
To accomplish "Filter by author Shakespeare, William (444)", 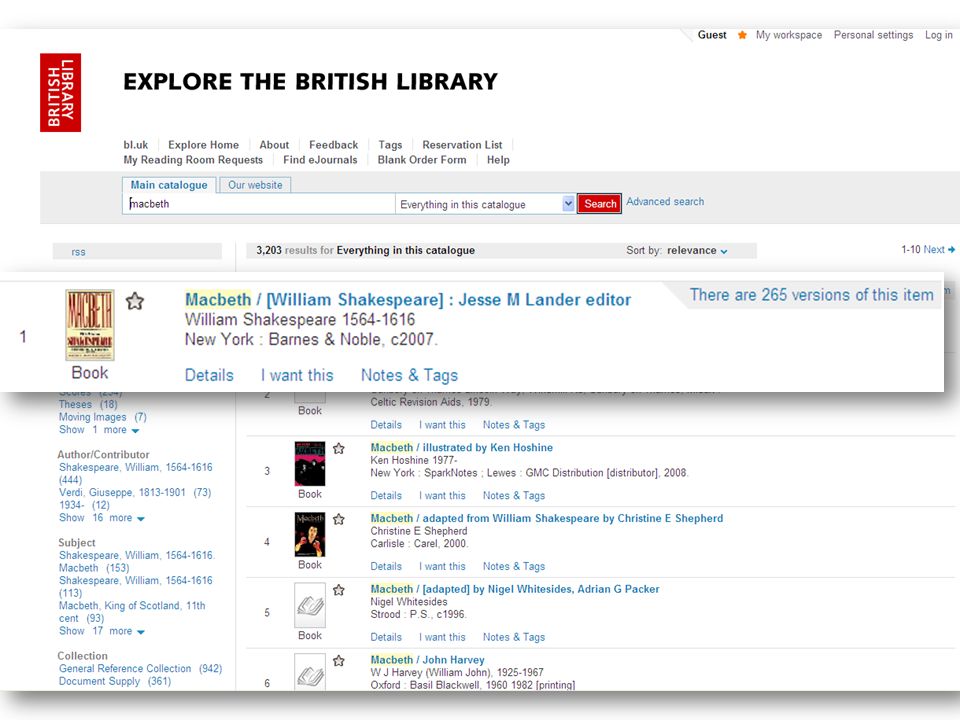I will point(135,473).
